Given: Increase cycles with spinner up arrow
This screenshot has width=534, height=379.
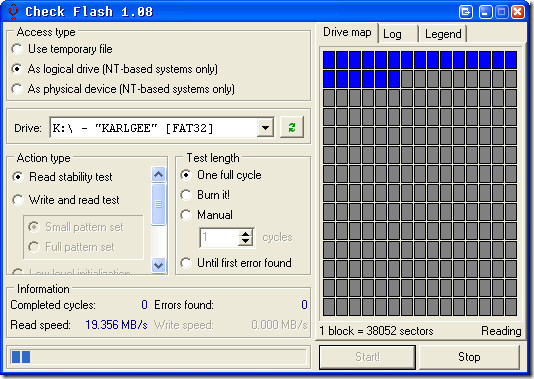Looking at the screenshot, I should point(245,234).
